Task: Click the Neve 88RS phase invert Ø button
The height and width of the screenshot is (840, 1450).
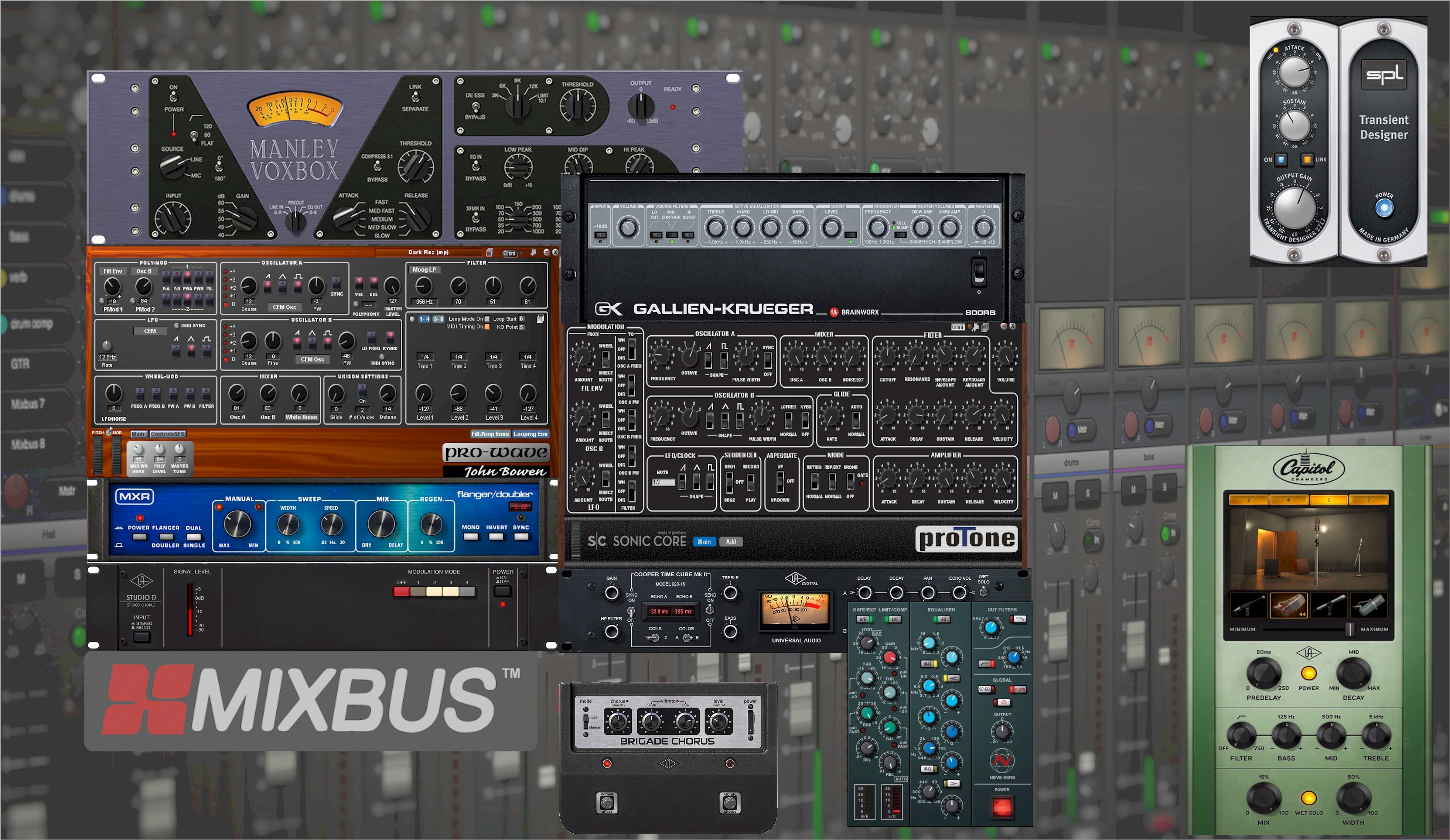Action: (1003, 703)
